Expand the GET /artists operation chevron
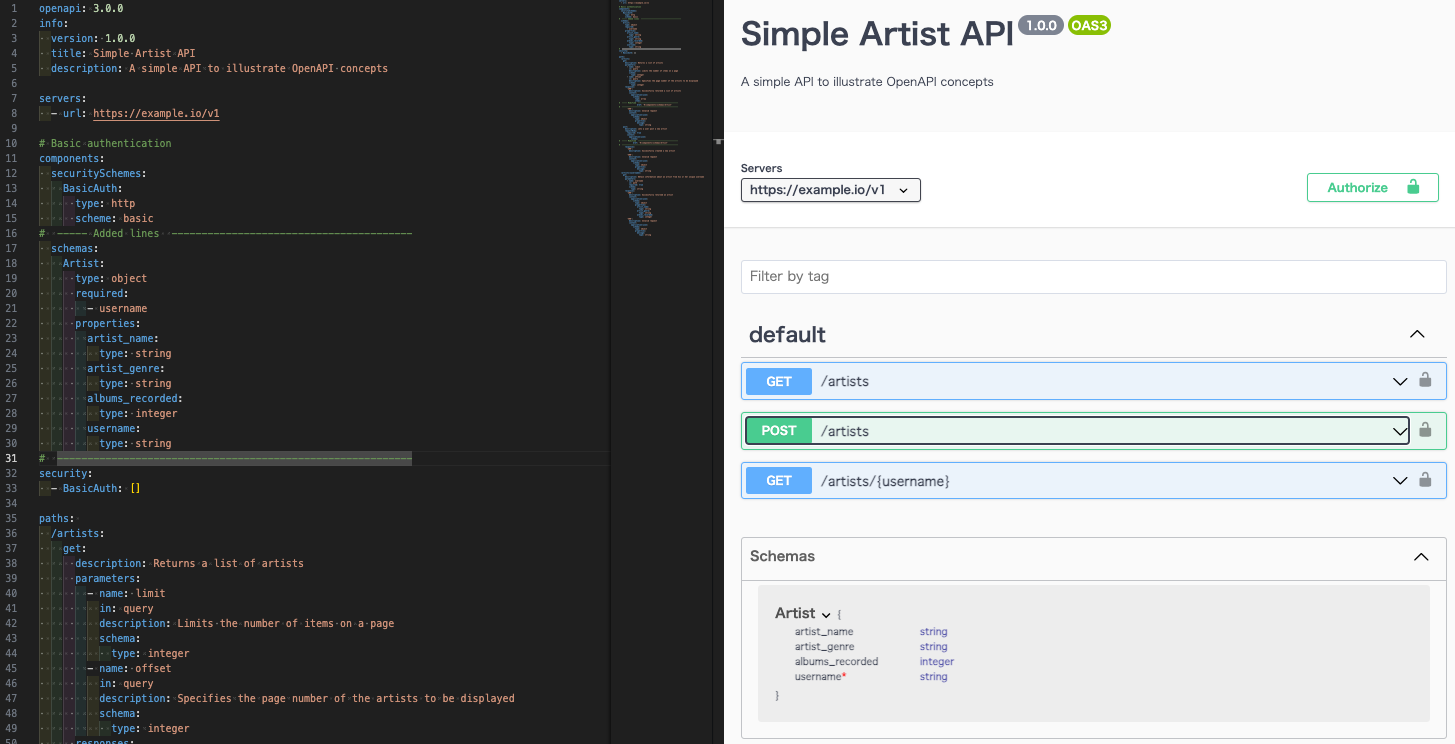Image resolution: width=1455 pixels, height=744 pixels. (x=1400, y=381)
